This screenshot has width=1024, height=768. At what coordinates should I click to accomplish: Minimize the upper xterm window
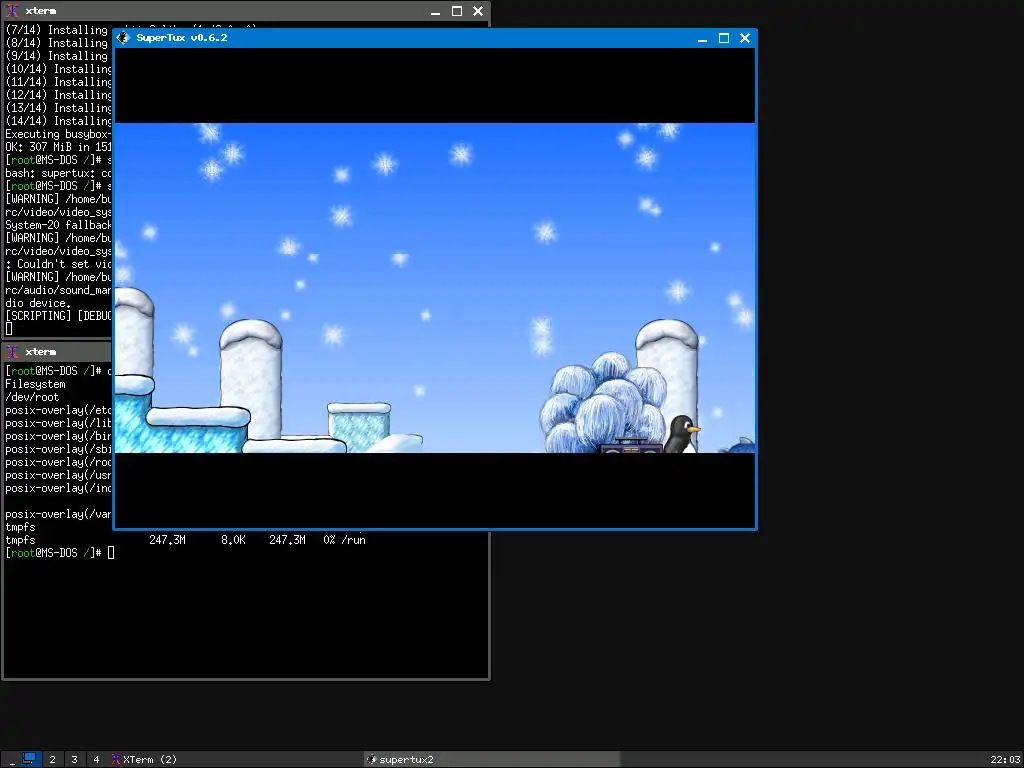point(436,11)
